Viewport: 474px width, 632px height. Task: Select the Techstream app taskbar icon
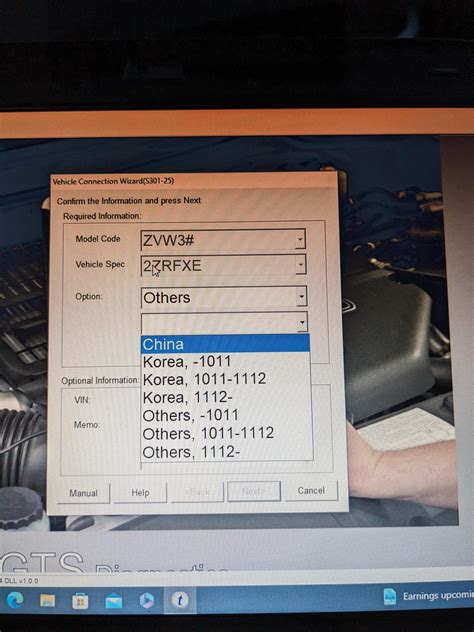pos(180,600)
